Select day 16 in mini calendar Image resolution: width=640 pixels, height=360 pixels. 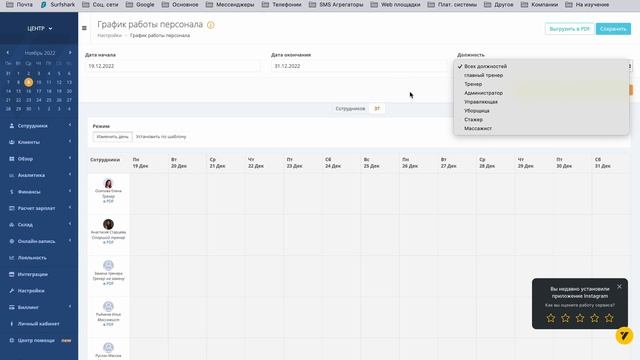pos(28,91)
